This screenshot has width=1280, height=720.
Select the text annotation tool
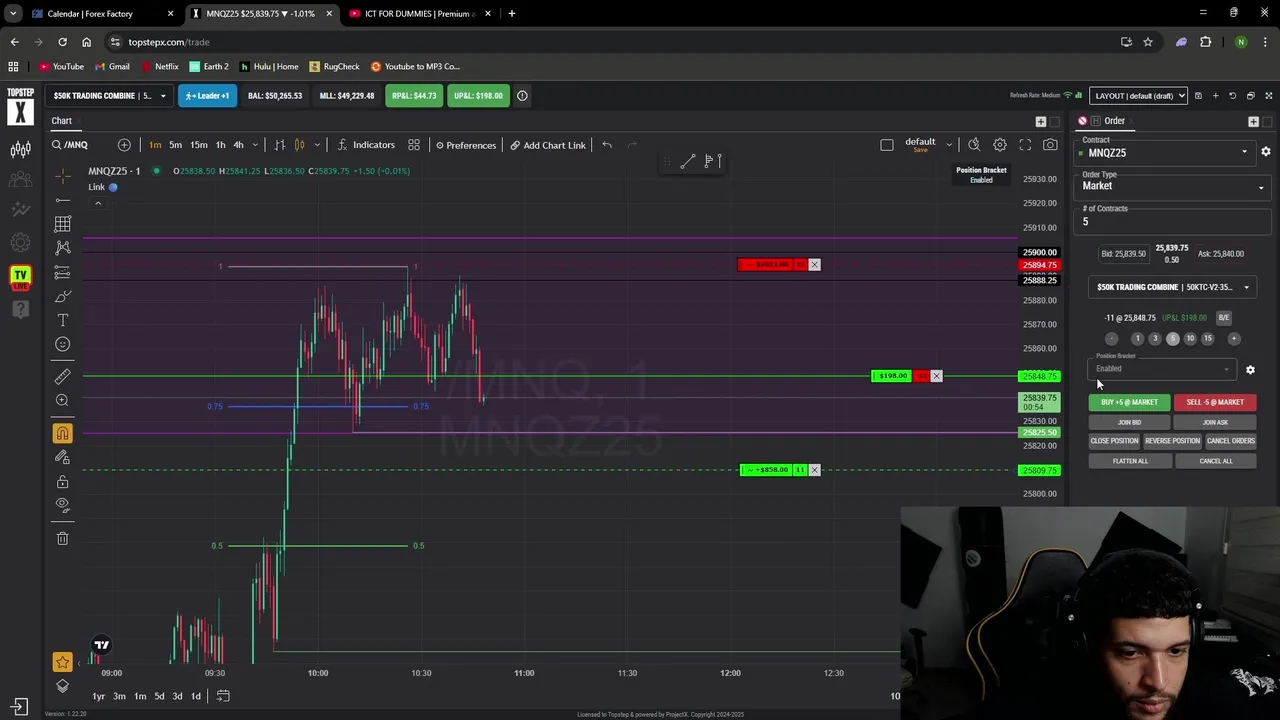[x=63, y=320]
